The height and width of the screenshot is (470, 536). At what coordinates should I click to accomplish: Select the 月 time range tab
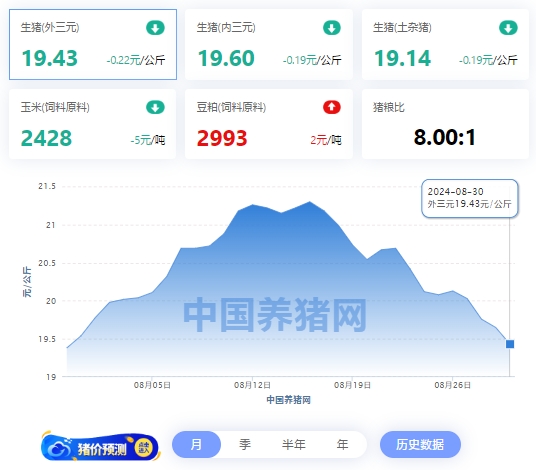[196, 444]
